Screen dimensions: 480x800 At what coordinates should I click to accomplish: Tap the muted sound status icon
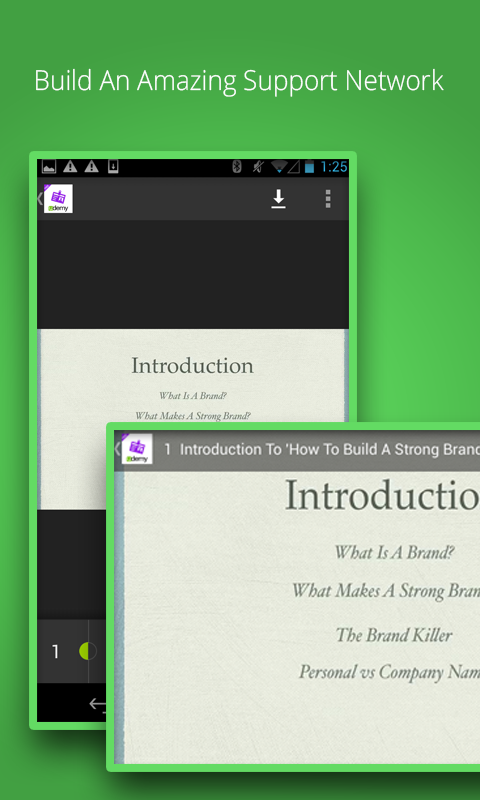[258, 166]
